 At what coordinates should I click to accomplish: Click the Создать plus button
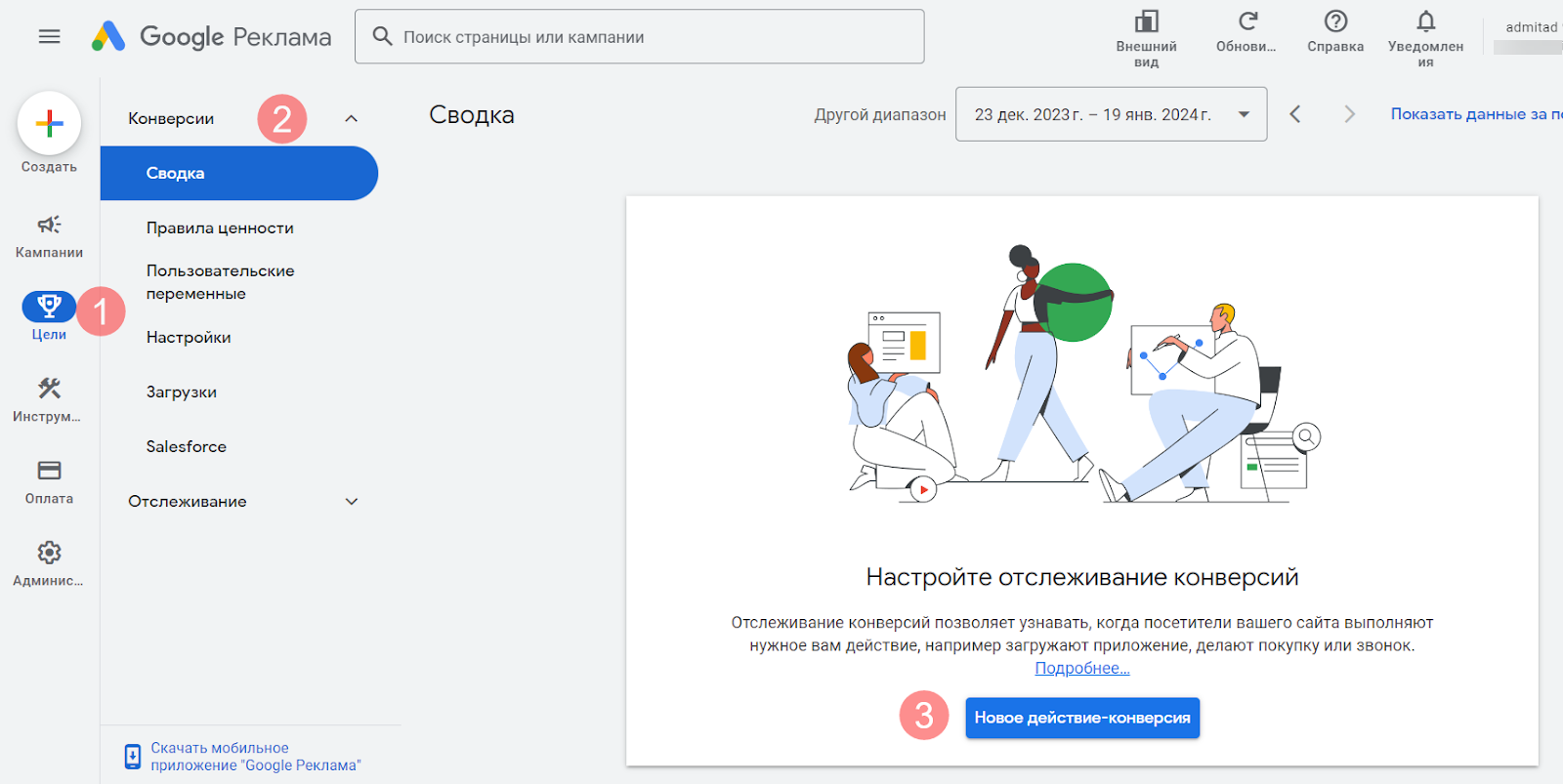click(49, 124)
